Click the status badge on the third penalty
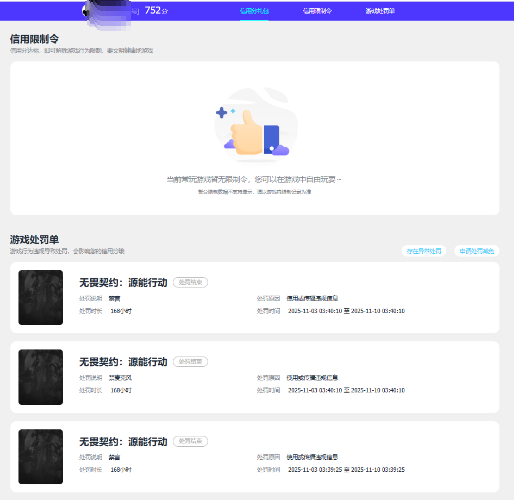 tap(190, 441)
